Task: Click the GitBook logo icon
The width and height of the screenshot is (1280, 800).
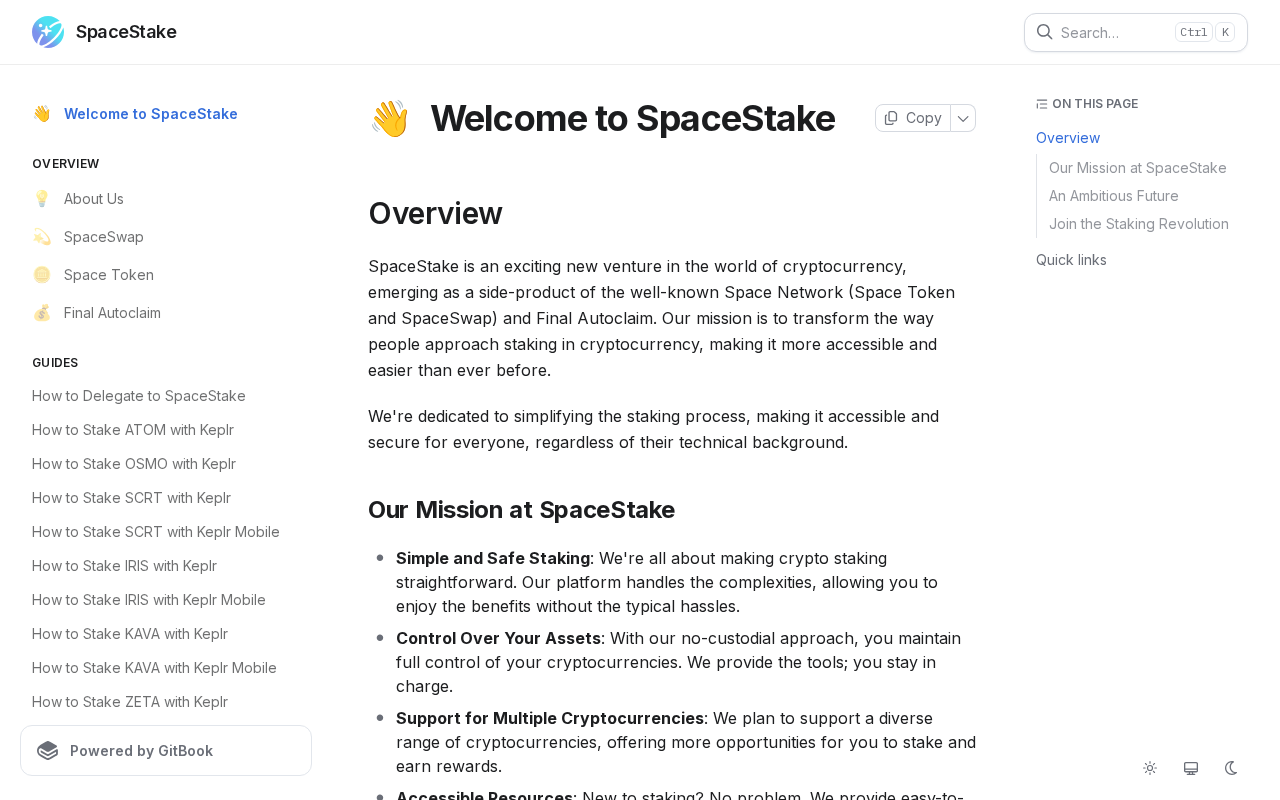Action: pyautogui.click(x=47, y=751)
